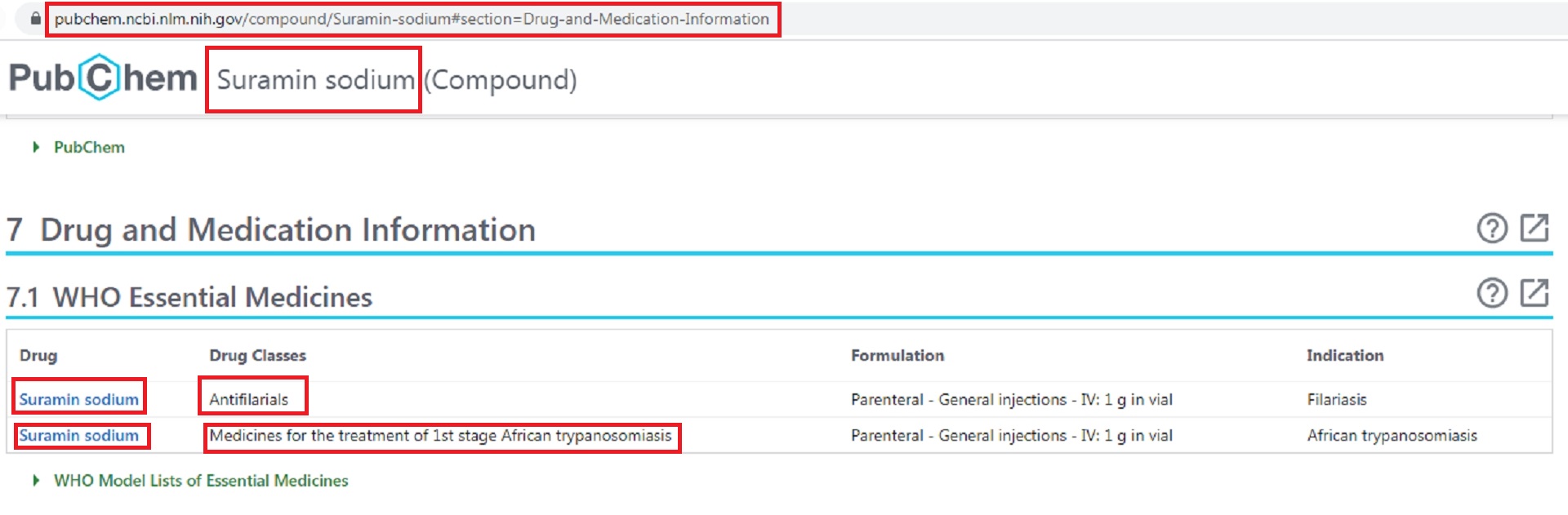
Task: Click the Suramin sodium compound title
Action: click(x=315, y=80)
